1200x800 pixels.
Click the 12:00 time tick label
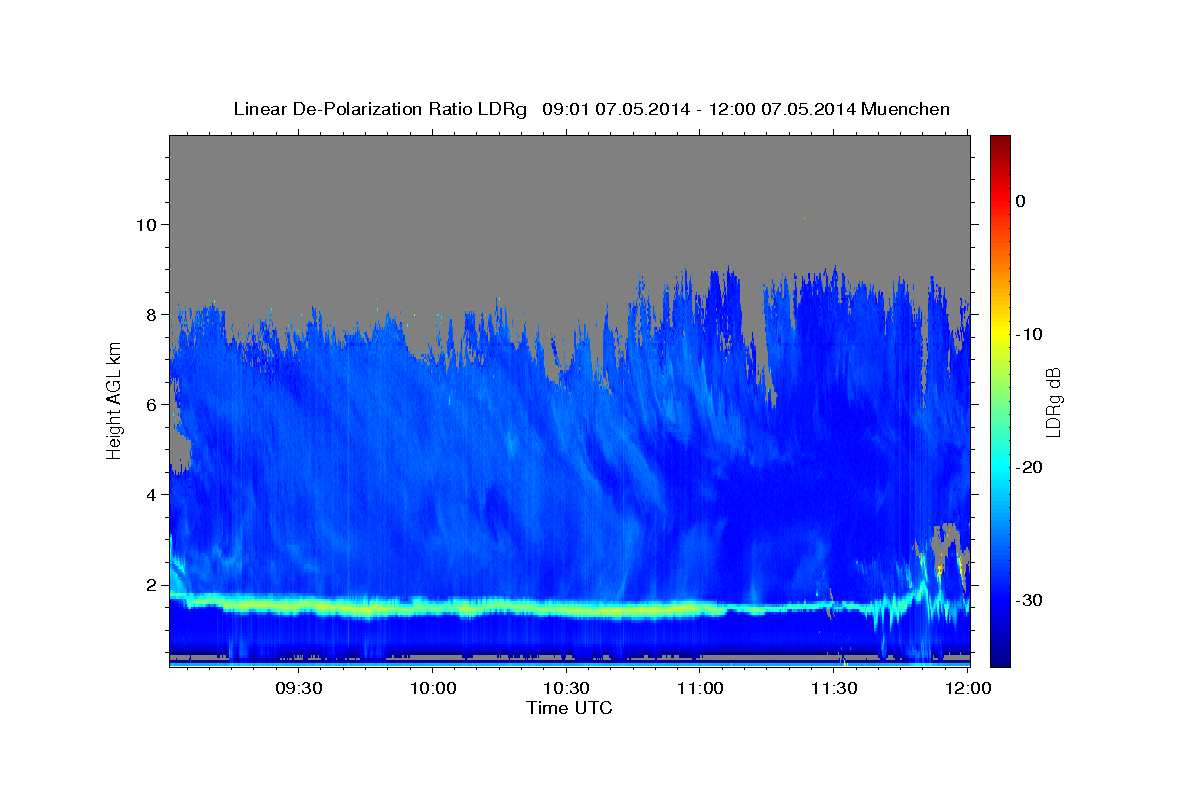tap(968, 689)
